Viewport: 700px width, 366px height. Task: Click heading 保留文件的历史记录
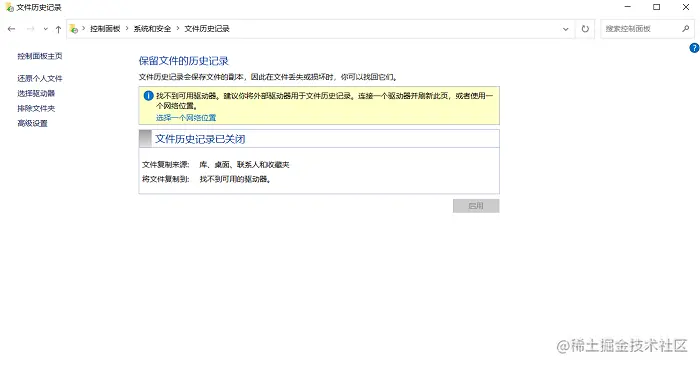click(x=183, y=61)
